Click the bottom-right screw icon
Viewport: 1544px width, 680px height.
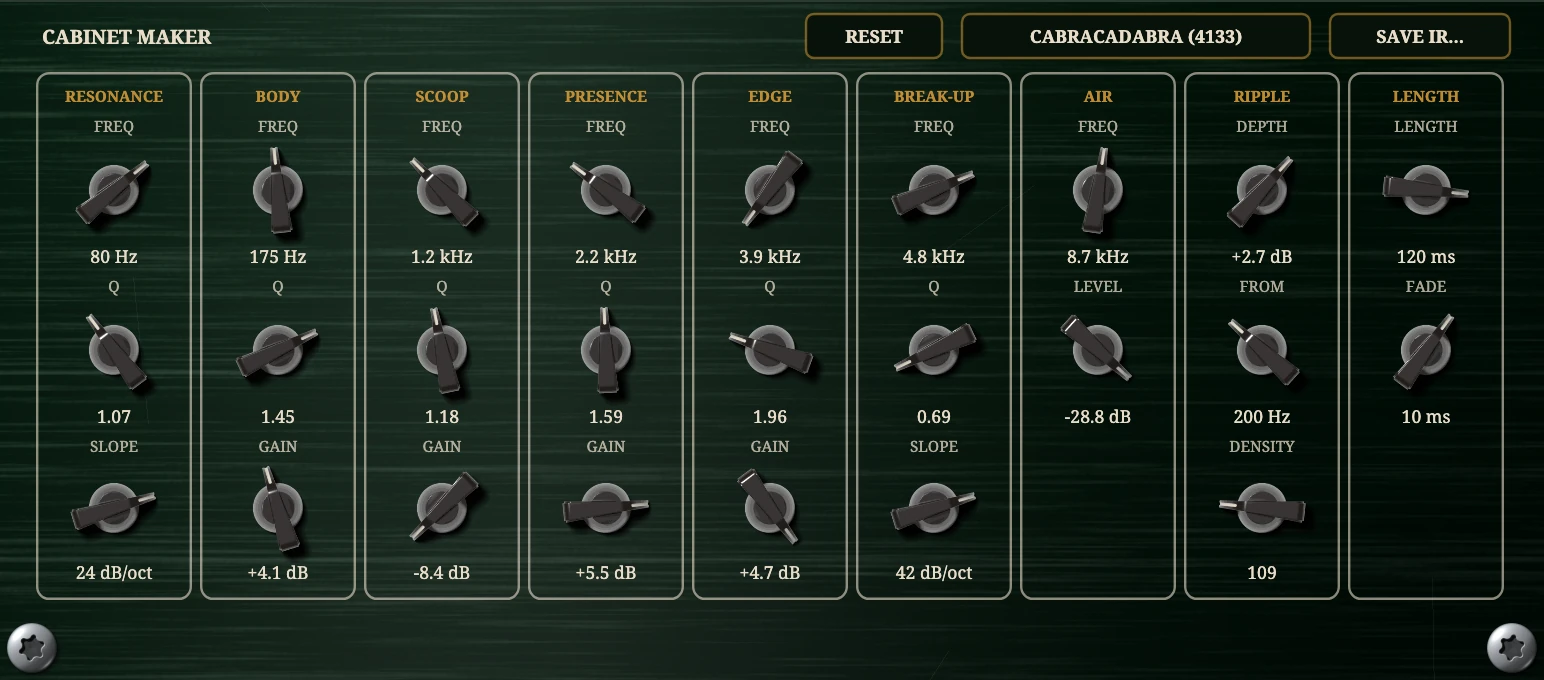(1512, 648)
